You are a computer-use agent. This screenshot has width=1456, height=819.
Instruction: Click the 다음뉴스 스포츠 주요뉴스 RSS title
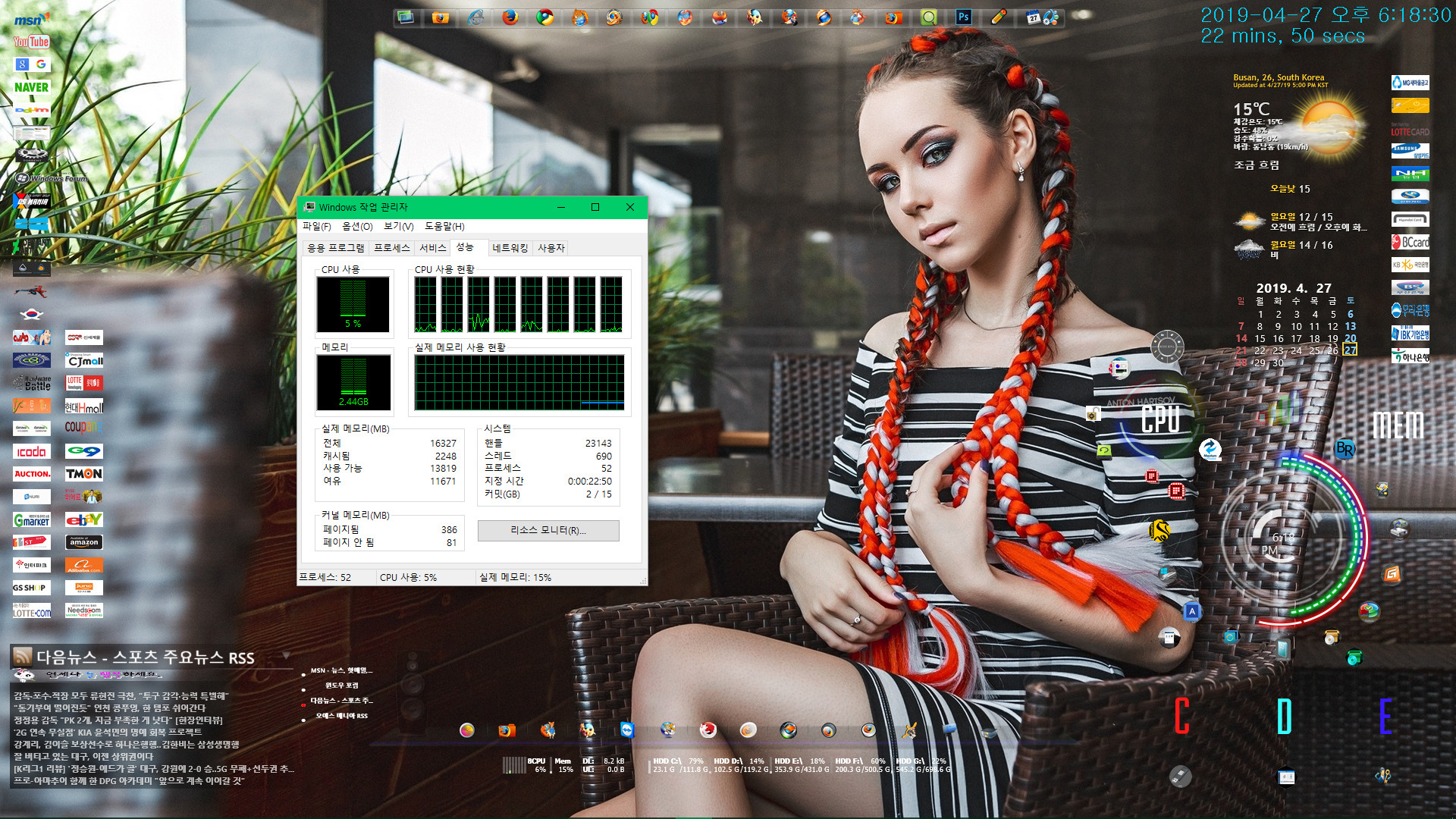coord(145,657)
